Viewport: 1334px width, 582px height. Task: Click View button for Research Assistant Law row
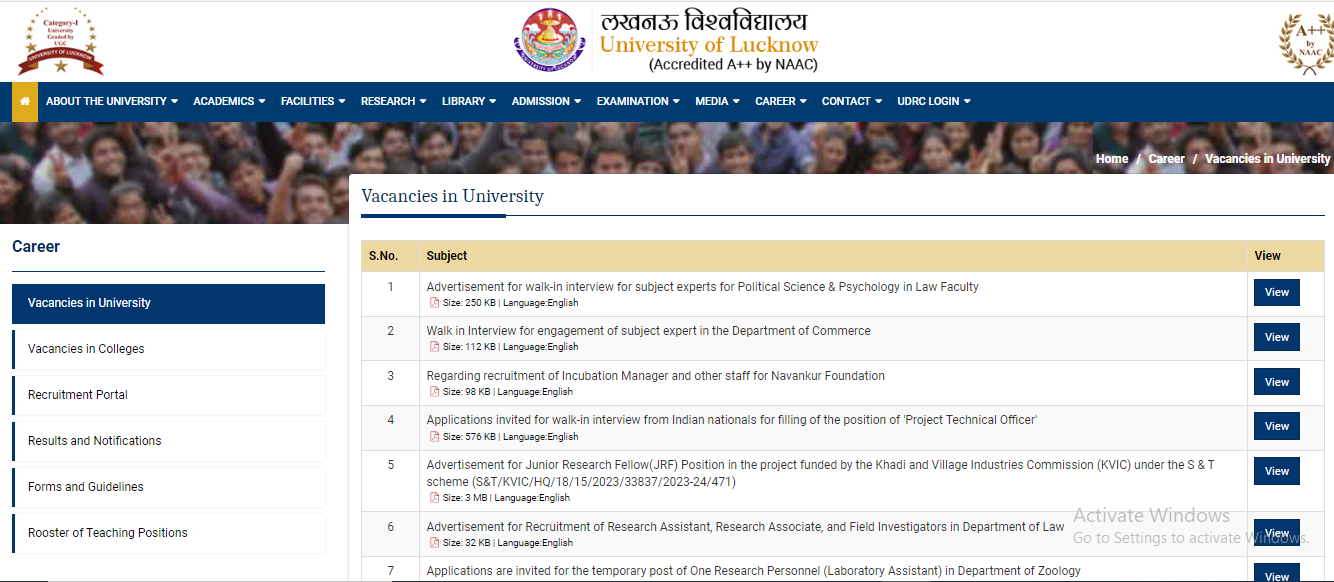1277,533
